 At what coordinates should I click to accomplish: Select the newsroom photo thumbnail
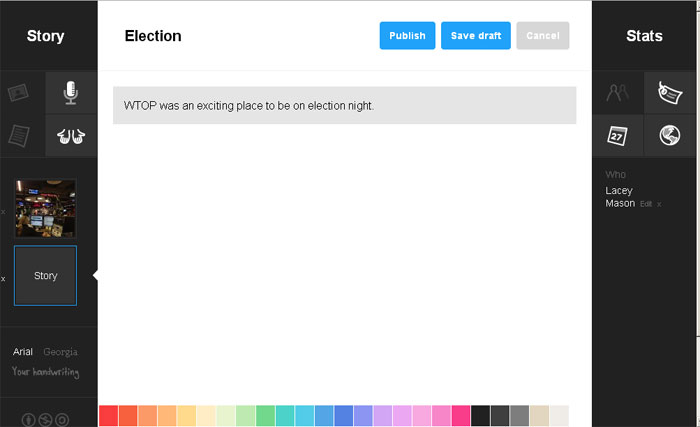45,208
